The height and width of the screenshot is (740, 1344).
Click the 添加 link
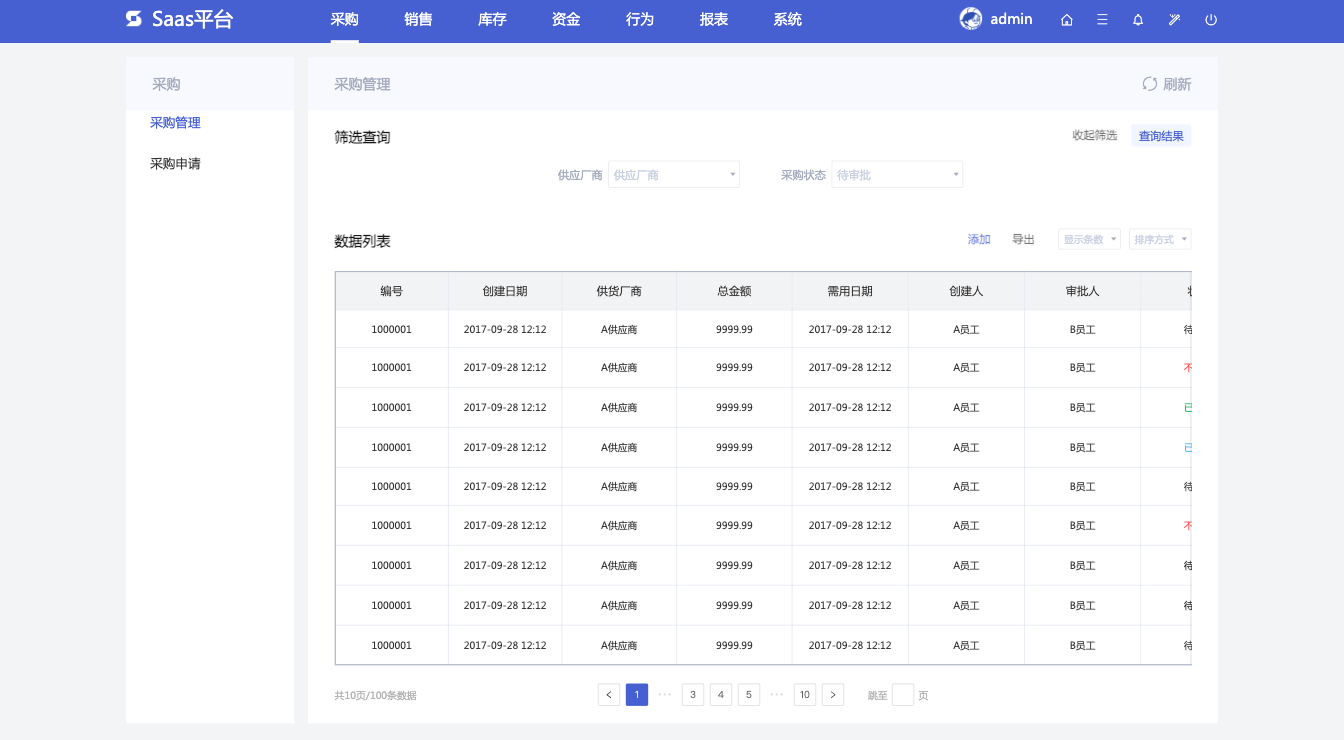[x=979, y=240]
